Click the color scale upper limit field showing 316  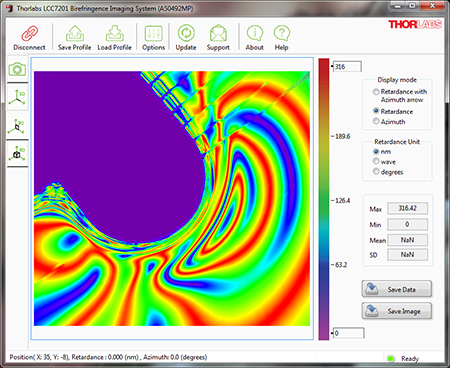[347, 66]
